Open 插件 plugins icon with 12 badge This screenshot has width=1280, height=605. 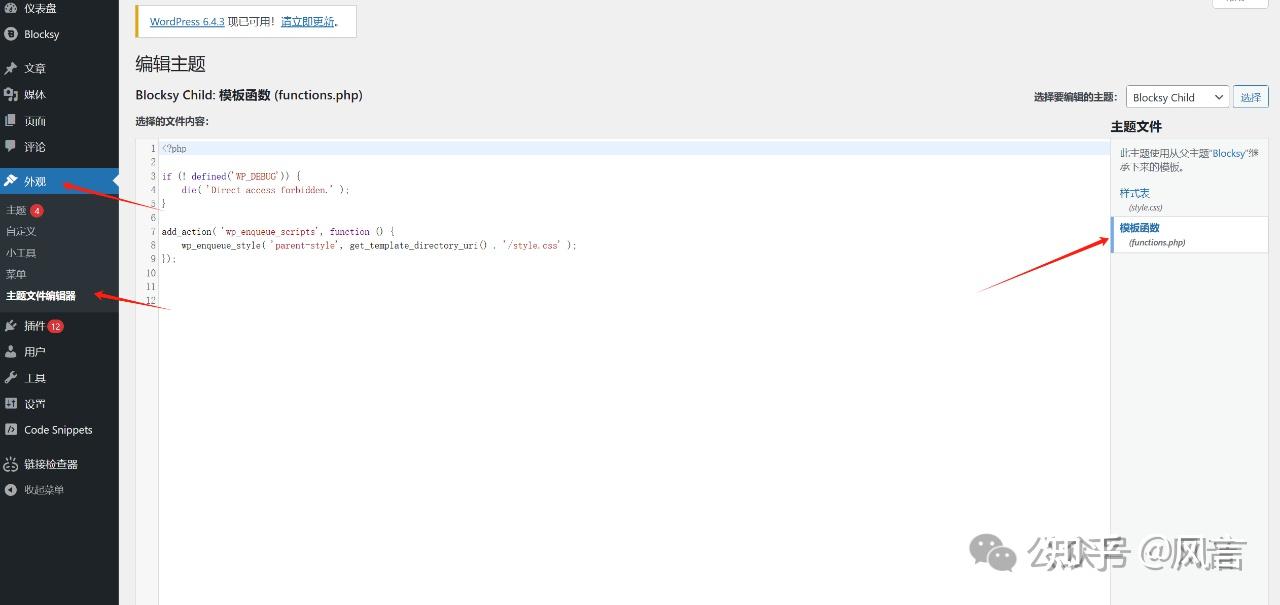click(x=11, y=326)
